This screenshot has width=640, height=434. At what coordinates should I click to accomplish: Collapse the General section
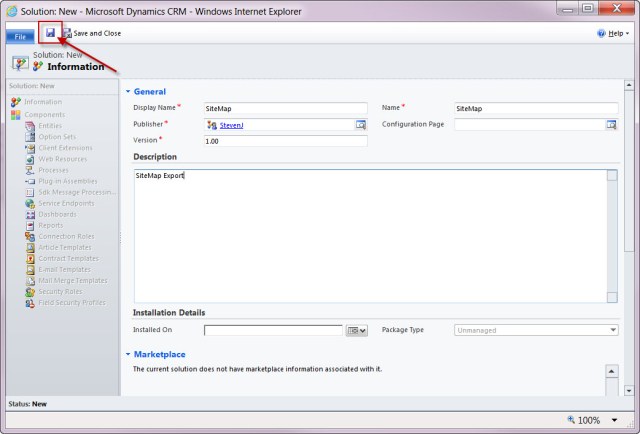point(128,92)
